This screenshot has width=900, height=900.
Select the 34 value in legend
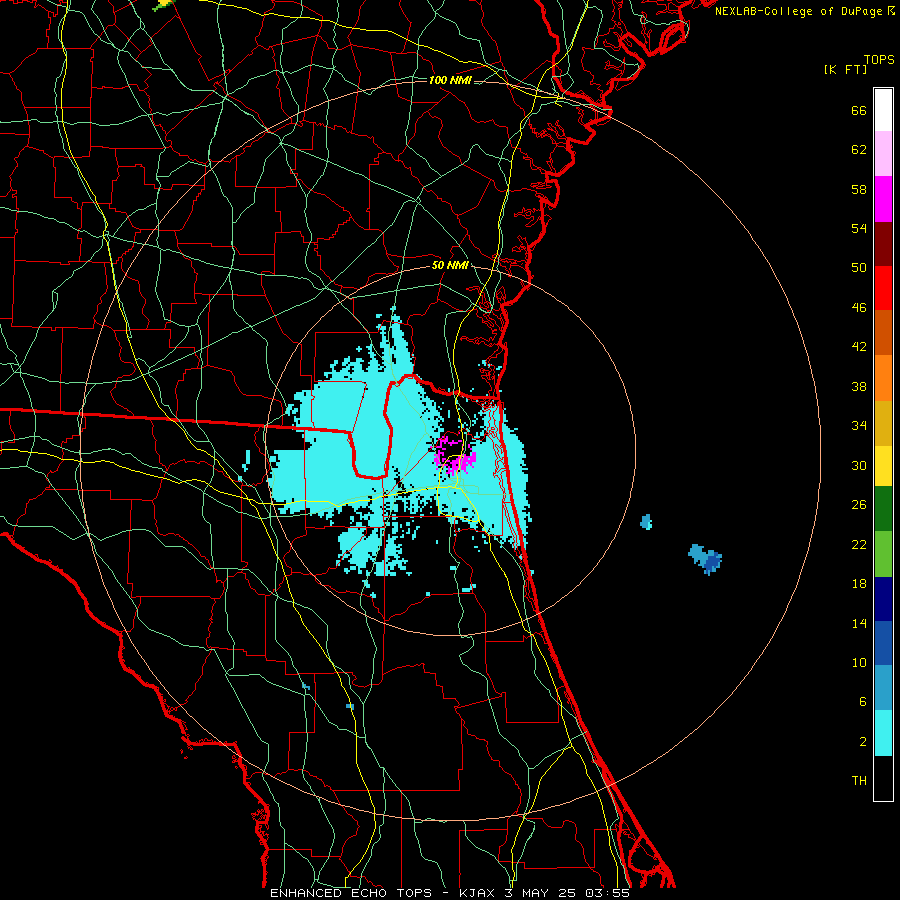tap(859, 426)
